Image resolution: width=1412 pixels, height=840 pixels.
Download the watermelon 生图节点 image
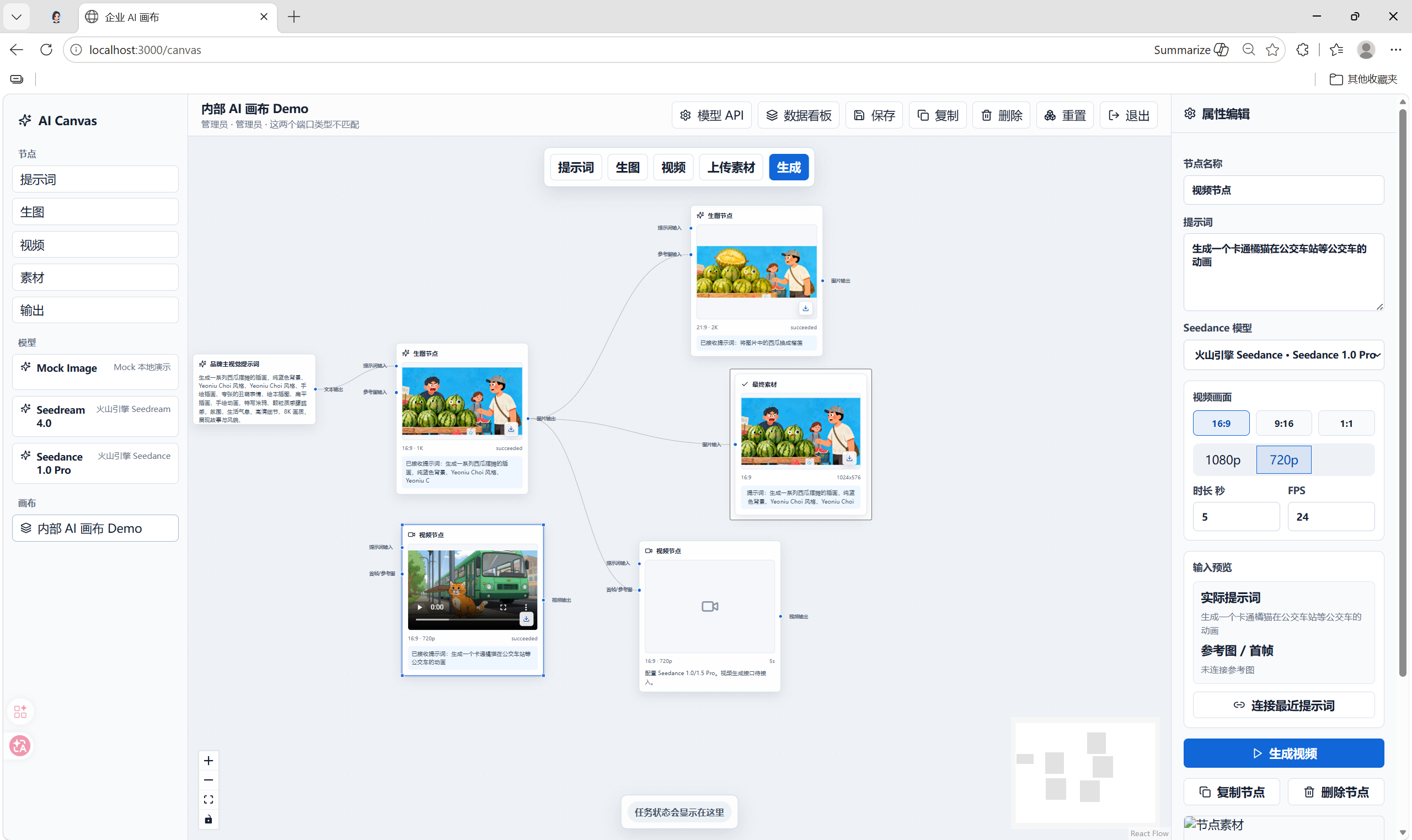point(511,429)
